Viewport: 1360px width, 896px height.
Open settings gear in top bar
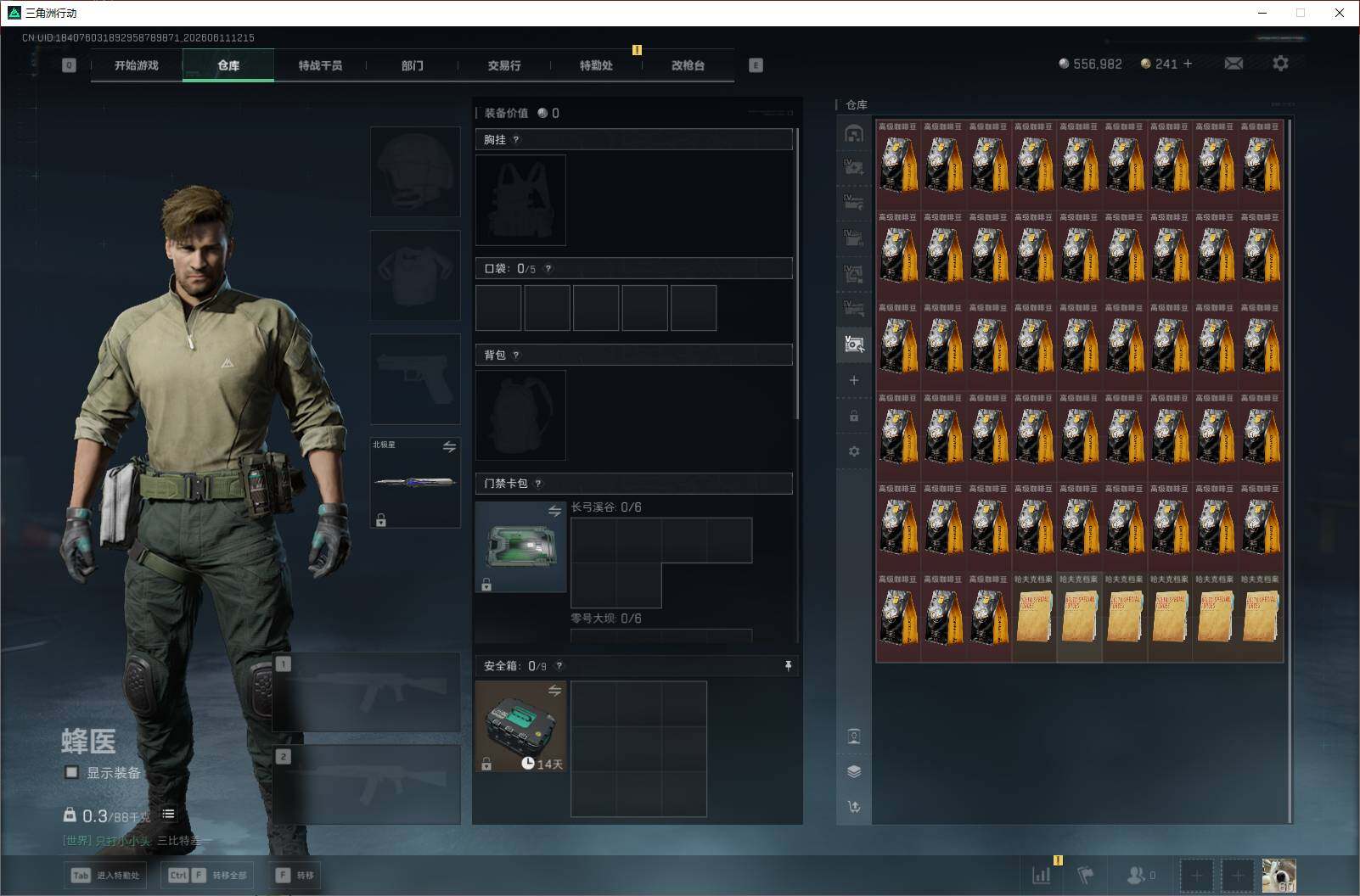coord(1280,63)
